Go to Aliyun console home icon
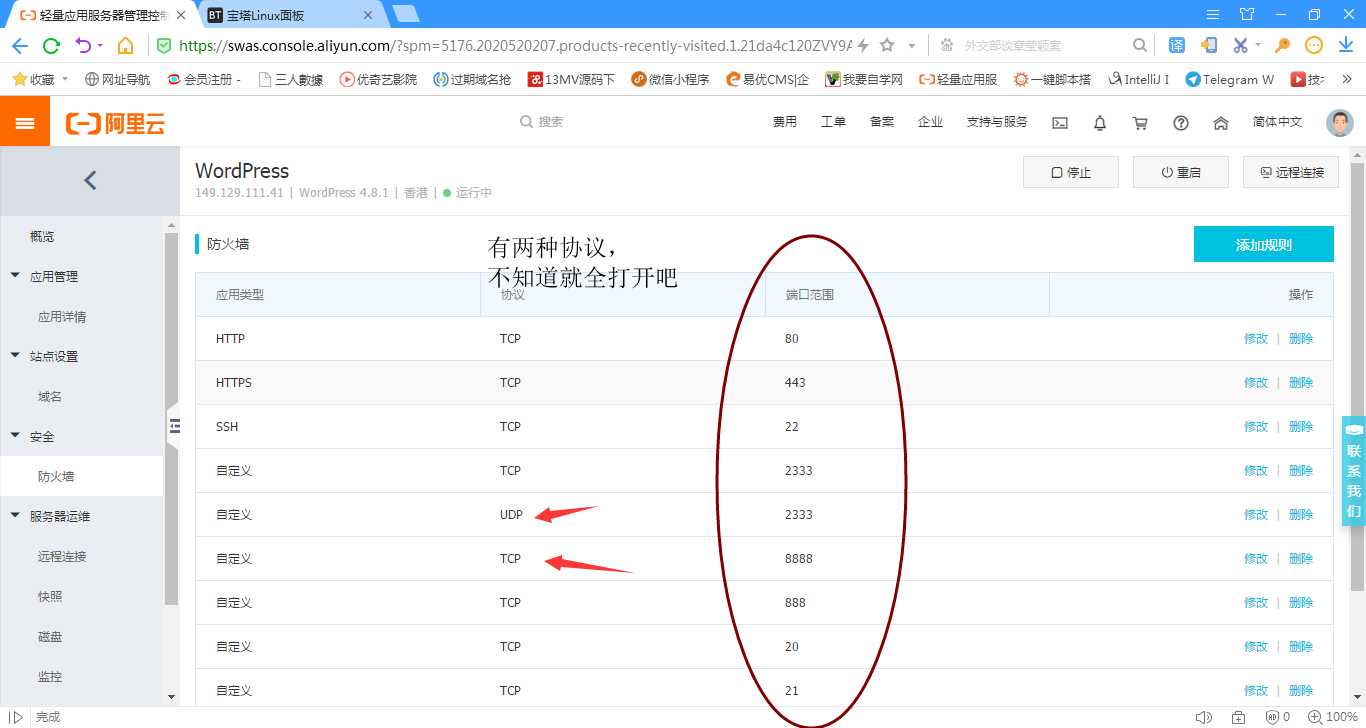This screenshot has height=728, width=1366. (x=1221, y=122)
